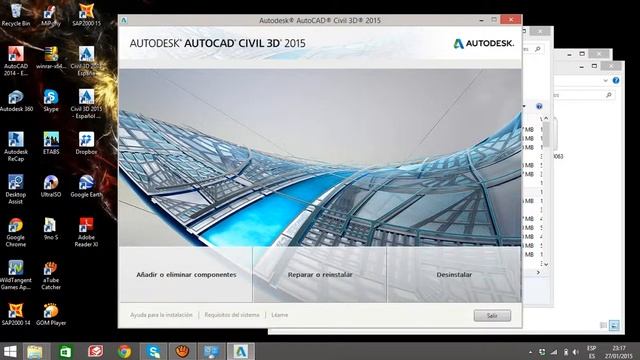
Task: Open the green Store icon on taskbar
Action: point(65,351)
